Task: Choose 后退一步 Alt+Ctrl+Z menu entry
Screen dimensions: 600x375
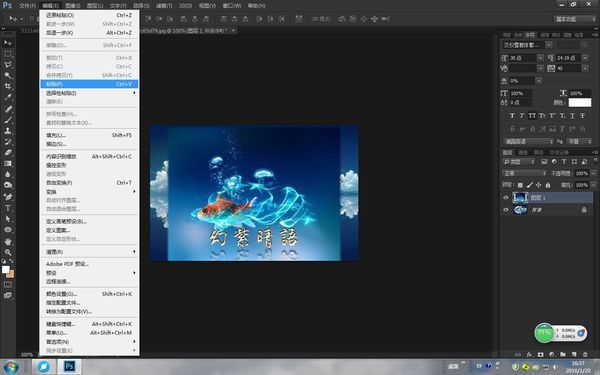Action: click(89, 33)
